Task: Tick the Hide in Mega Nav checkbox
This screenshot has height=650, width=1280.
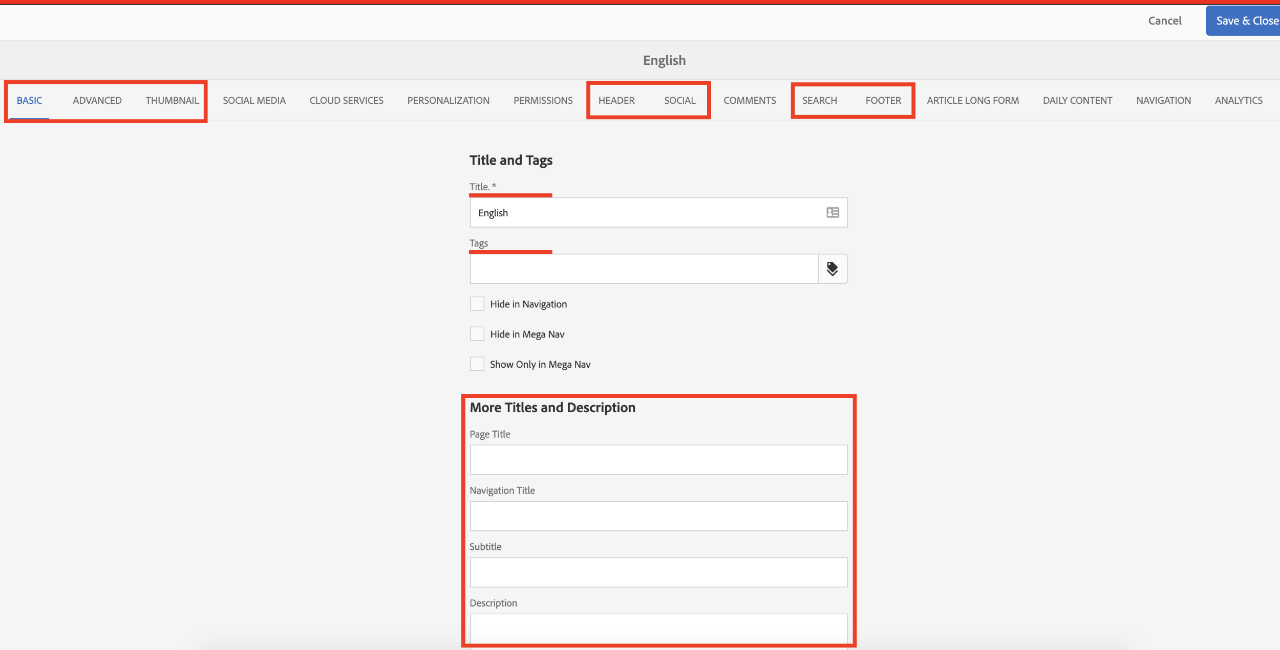Action: (477, 334)
